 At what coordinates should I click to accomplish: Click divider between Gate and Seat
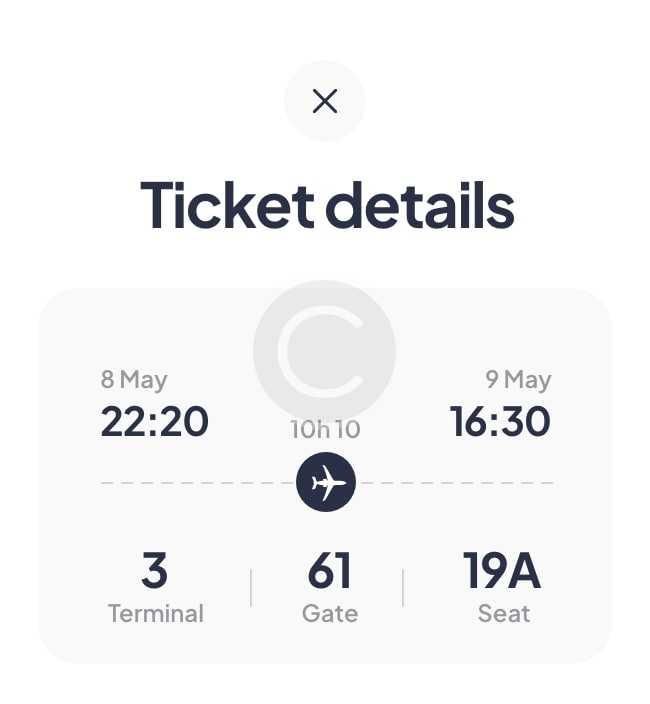tap(403, 587)
